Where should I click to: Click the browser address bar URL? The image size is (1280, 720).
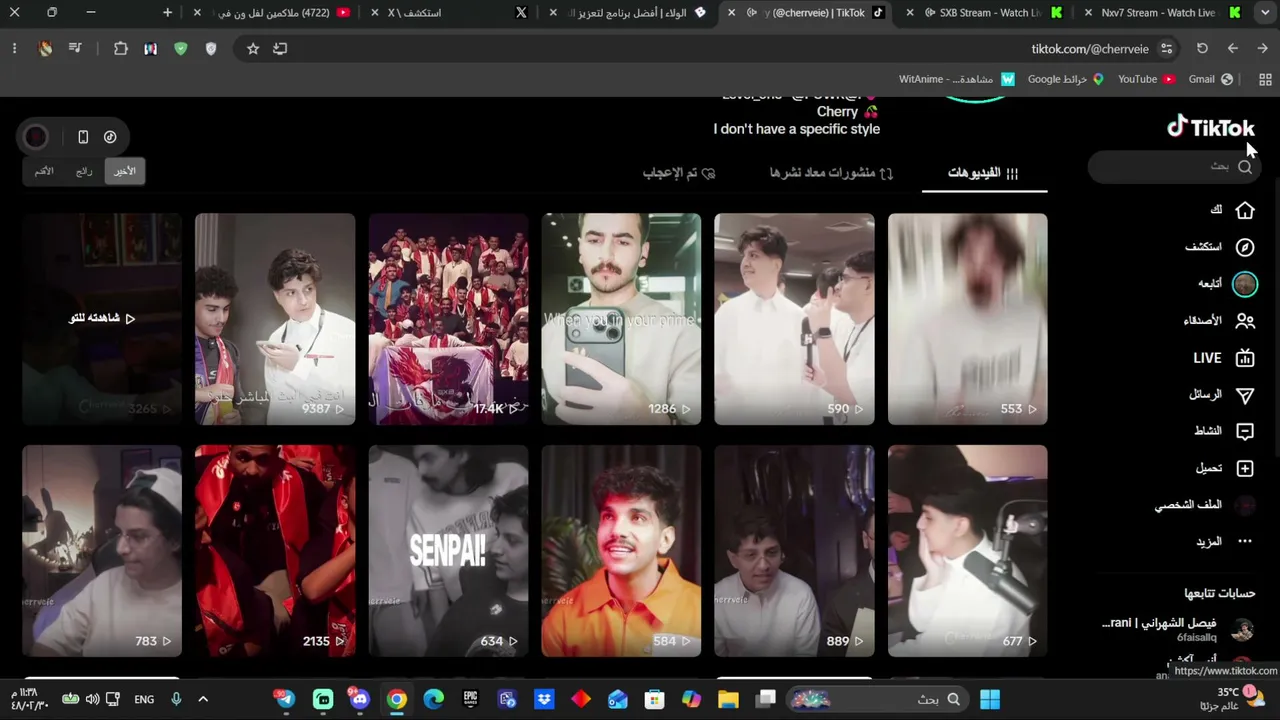tap(1090, 48)
